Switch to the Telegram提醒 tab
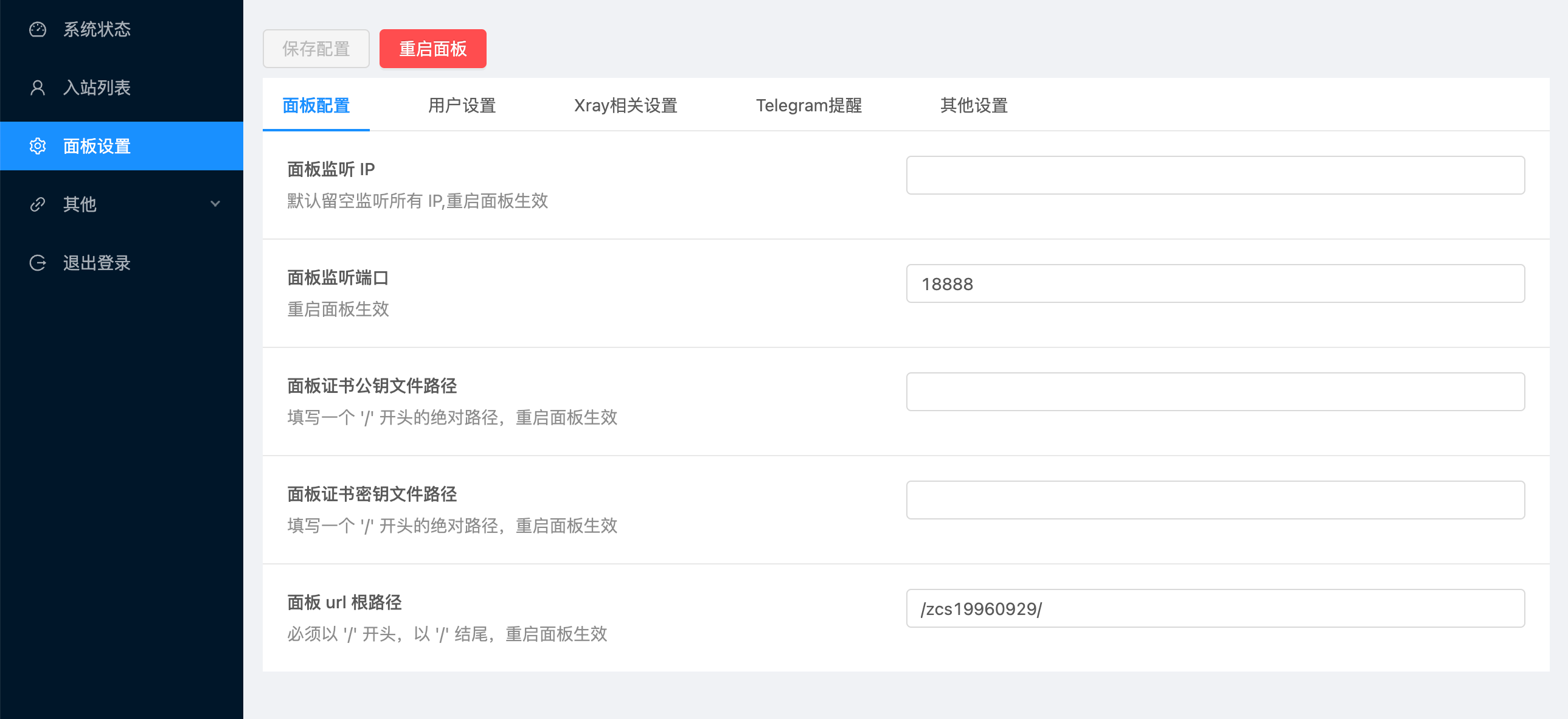Image resolution: width=1568 pixels, height=719 pixels. pos(808,105)
